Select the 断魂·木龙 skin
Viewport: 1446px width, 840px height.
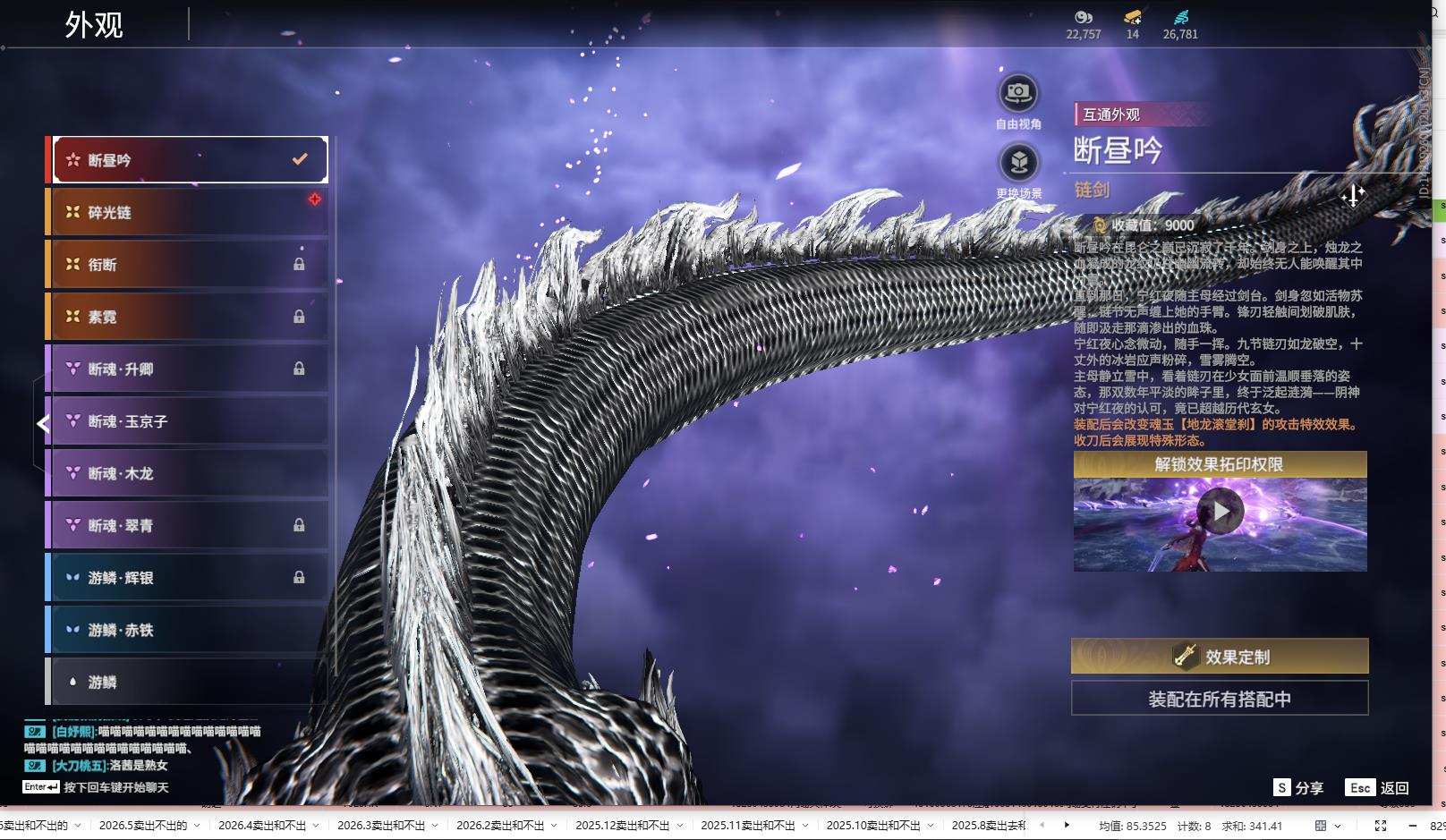pos(190,472)
